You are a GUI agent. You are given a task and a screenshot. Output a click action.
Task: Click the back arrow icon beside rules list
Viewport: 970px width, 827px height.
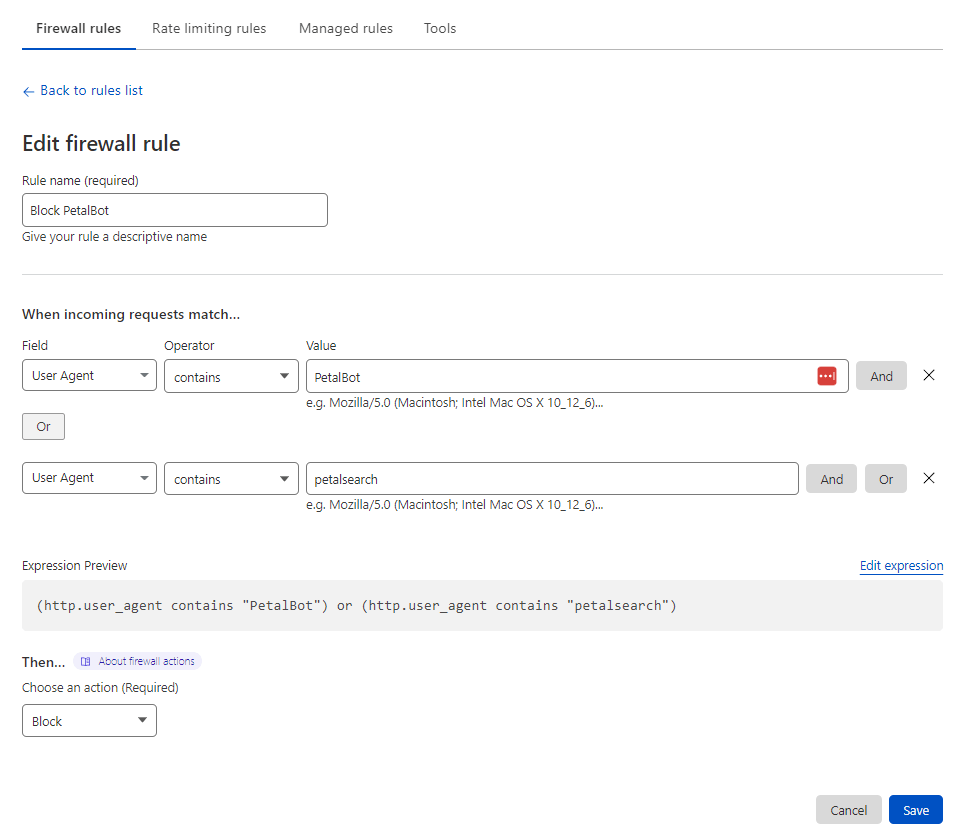[x=28, y=92]
